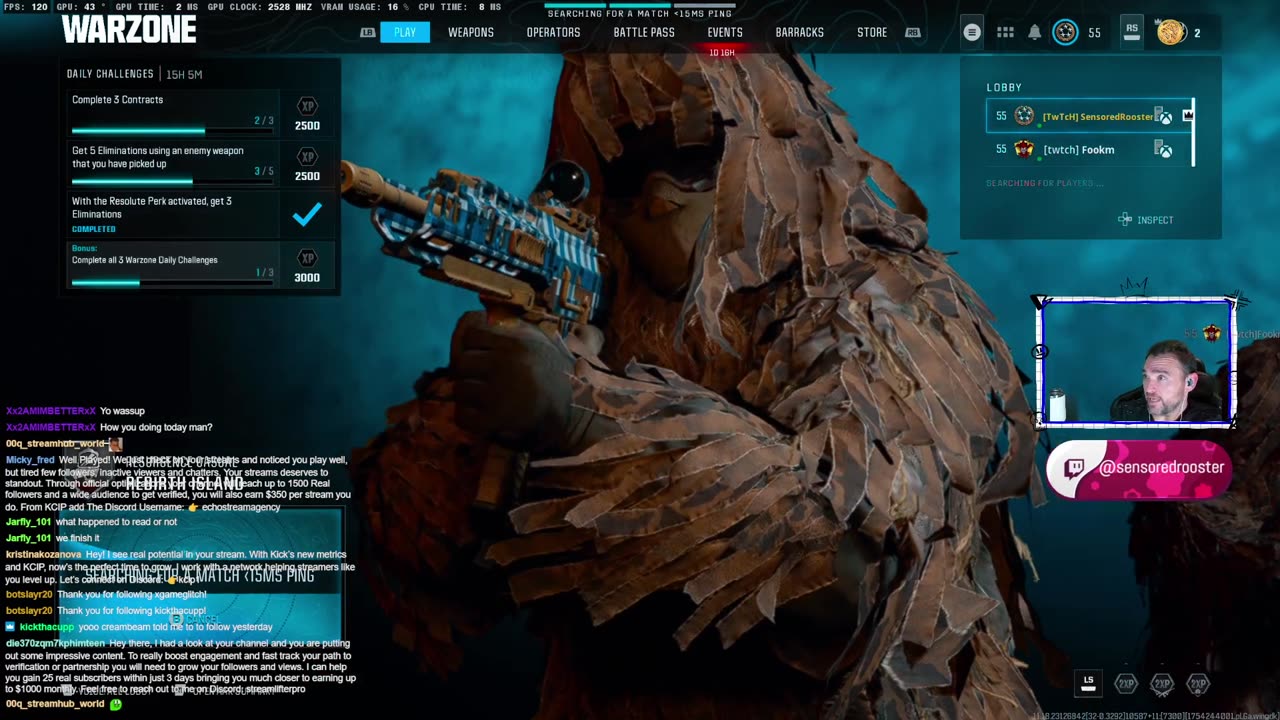Go to the Battle Pass tab
1280x720 pixels.
644,32
